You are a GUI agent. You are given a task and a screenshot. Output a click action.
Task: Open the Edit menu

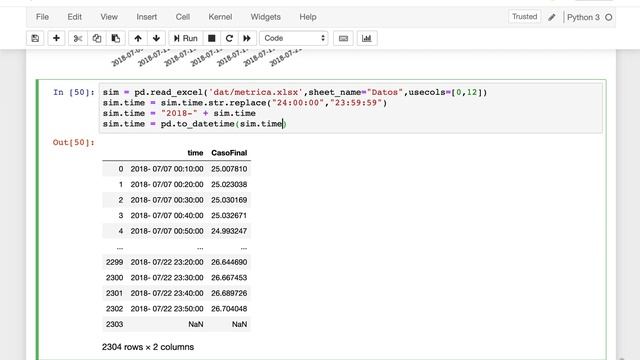point(75,17)
